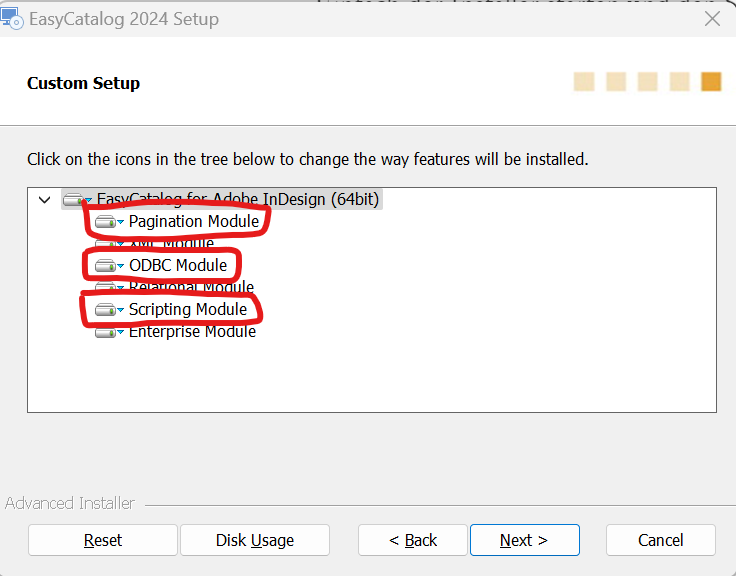Click the Pagination Module drive icon

pos(106,222)
